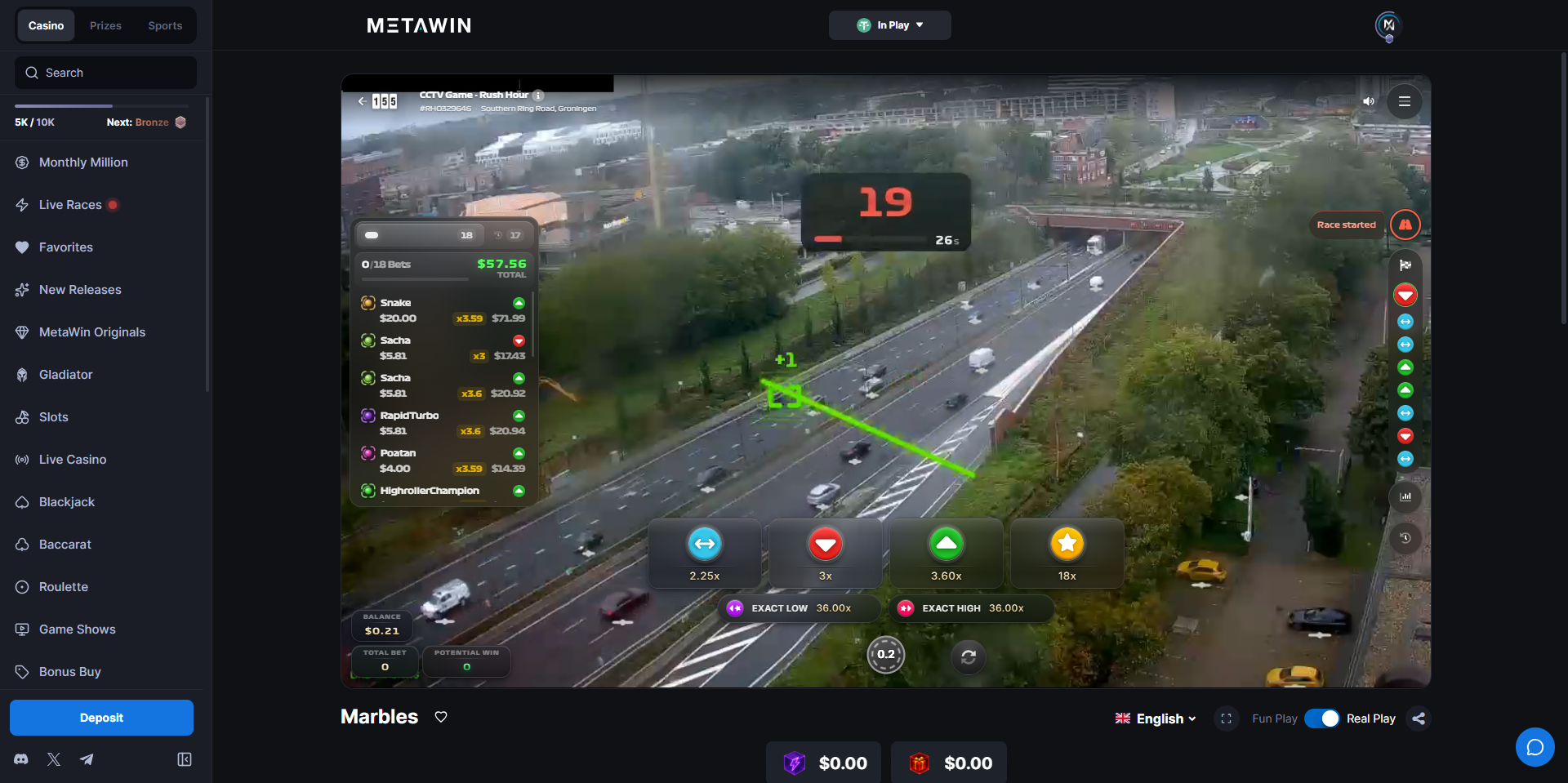This screenshot has width=1568, height=783.
Task: Click the 5K / 10K level progress bar
Action: (x=101, y=106)
